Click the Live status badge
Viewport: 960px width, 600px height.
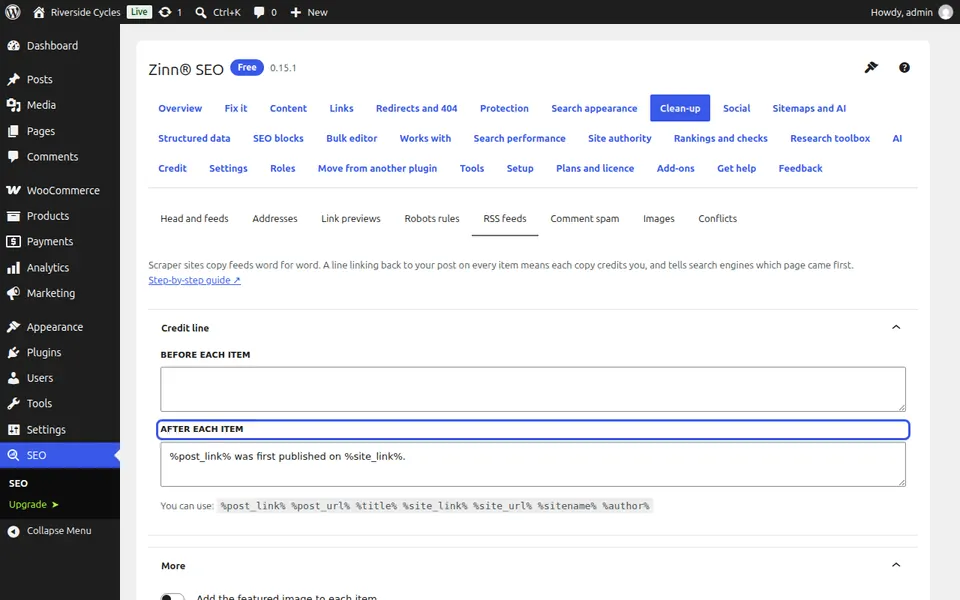[139, 12]
